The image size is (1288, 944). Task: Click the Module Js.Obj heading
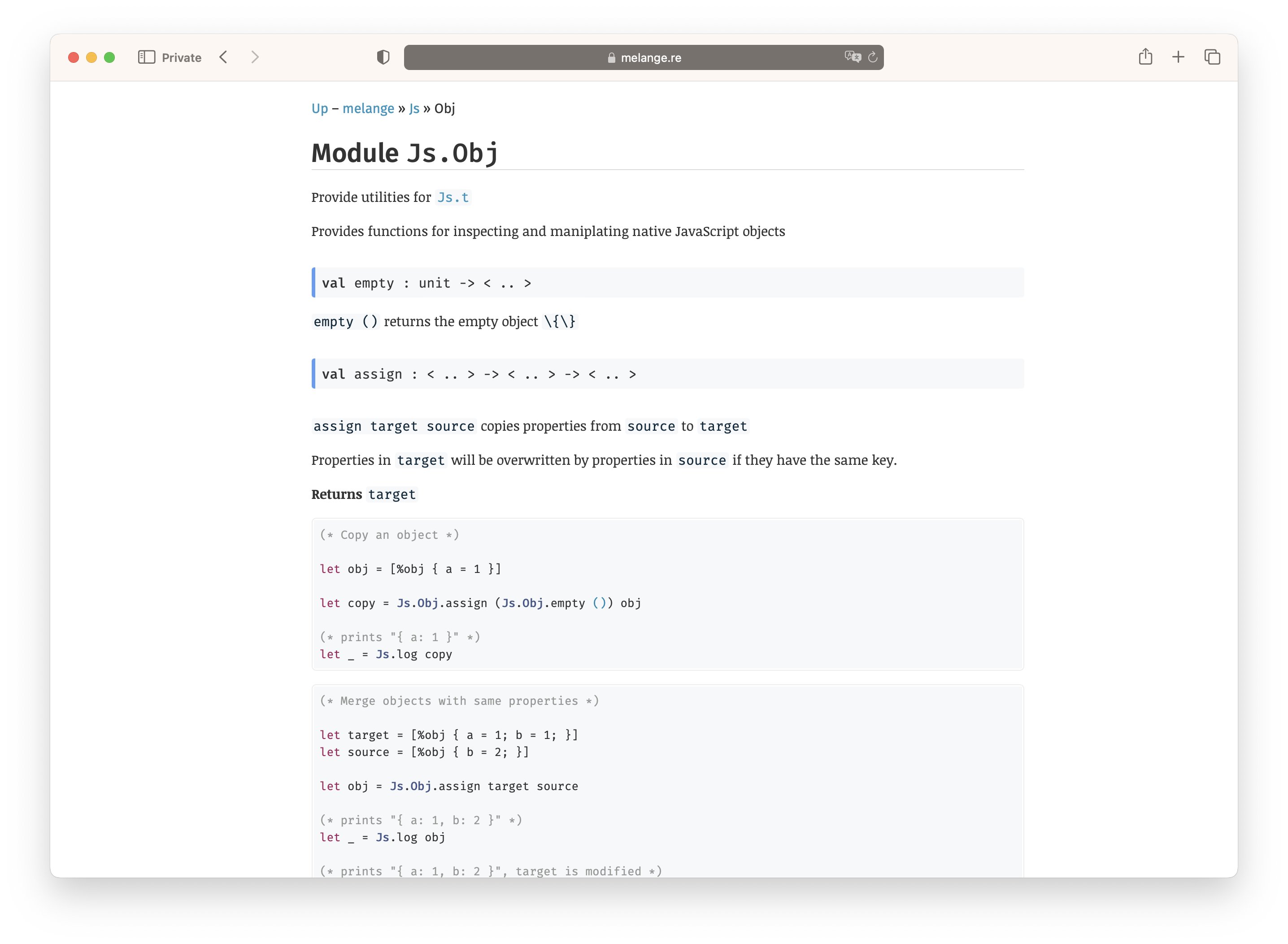click(405, 153)
